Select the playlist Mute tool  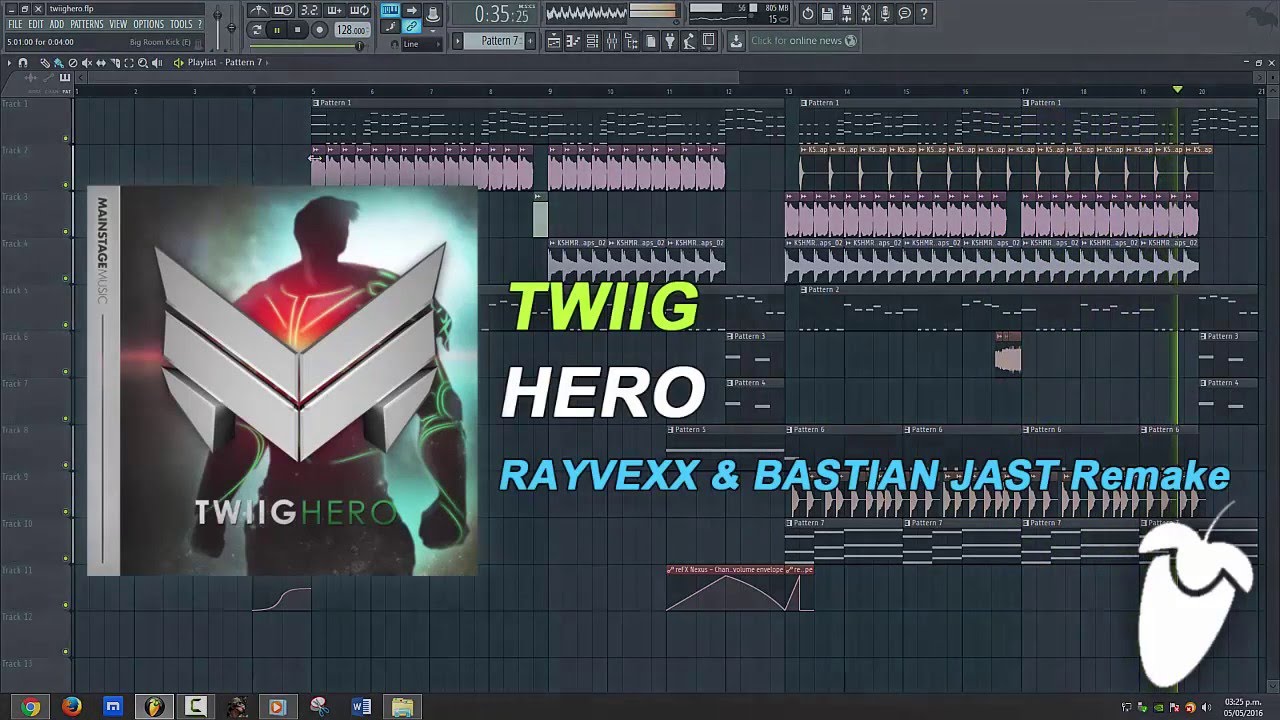(x=87, y=63)
